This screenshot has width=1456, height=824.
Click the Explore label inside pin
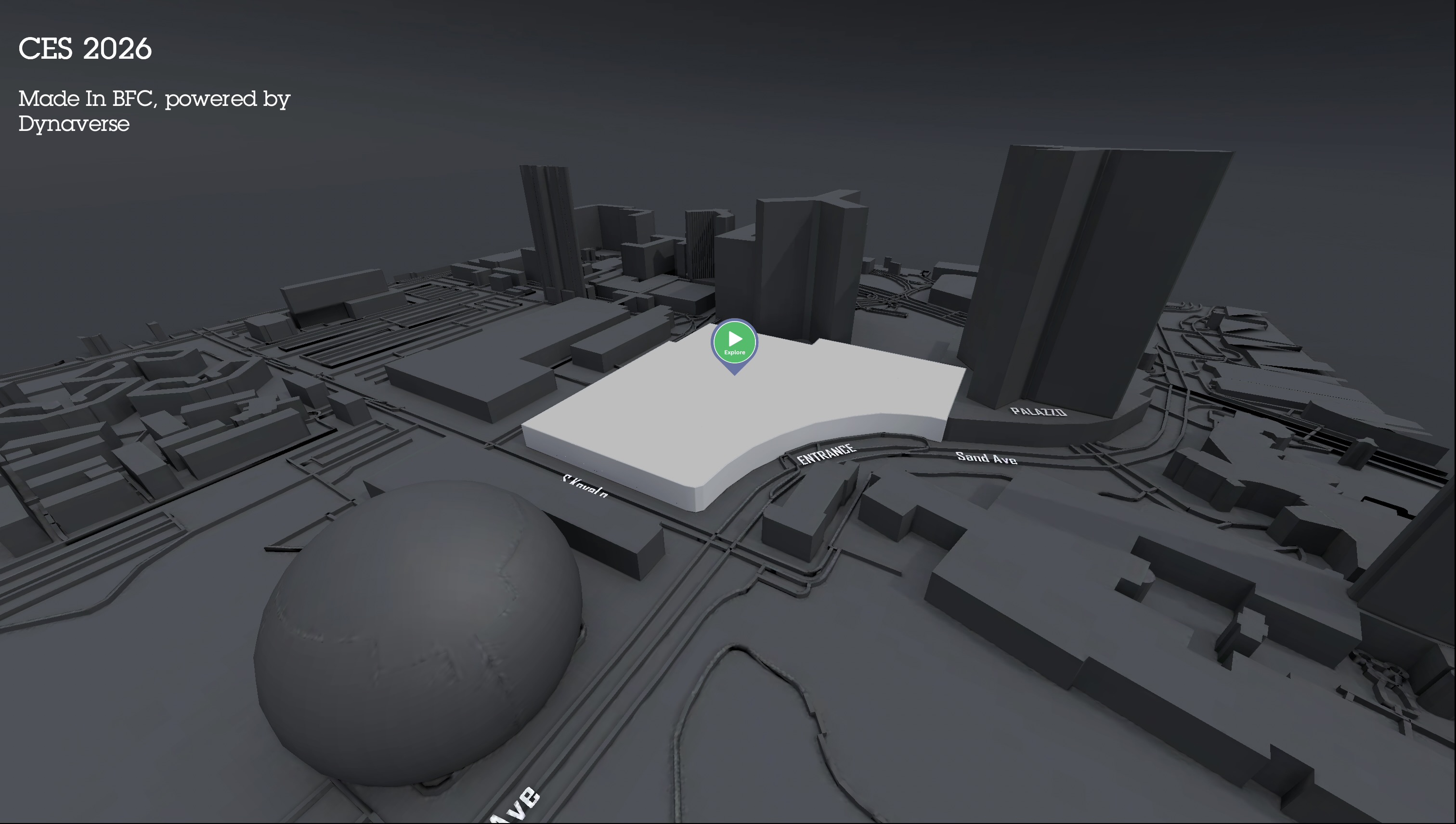coord(734,352)
